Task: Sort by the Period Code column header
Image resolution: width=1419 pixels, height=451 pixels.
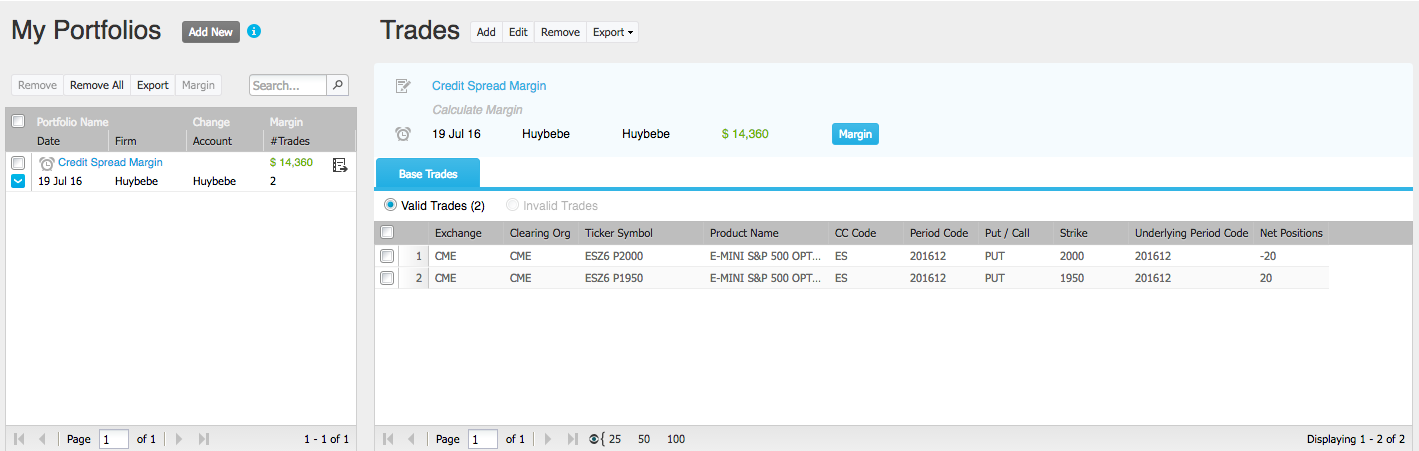Action: (941, 233)
